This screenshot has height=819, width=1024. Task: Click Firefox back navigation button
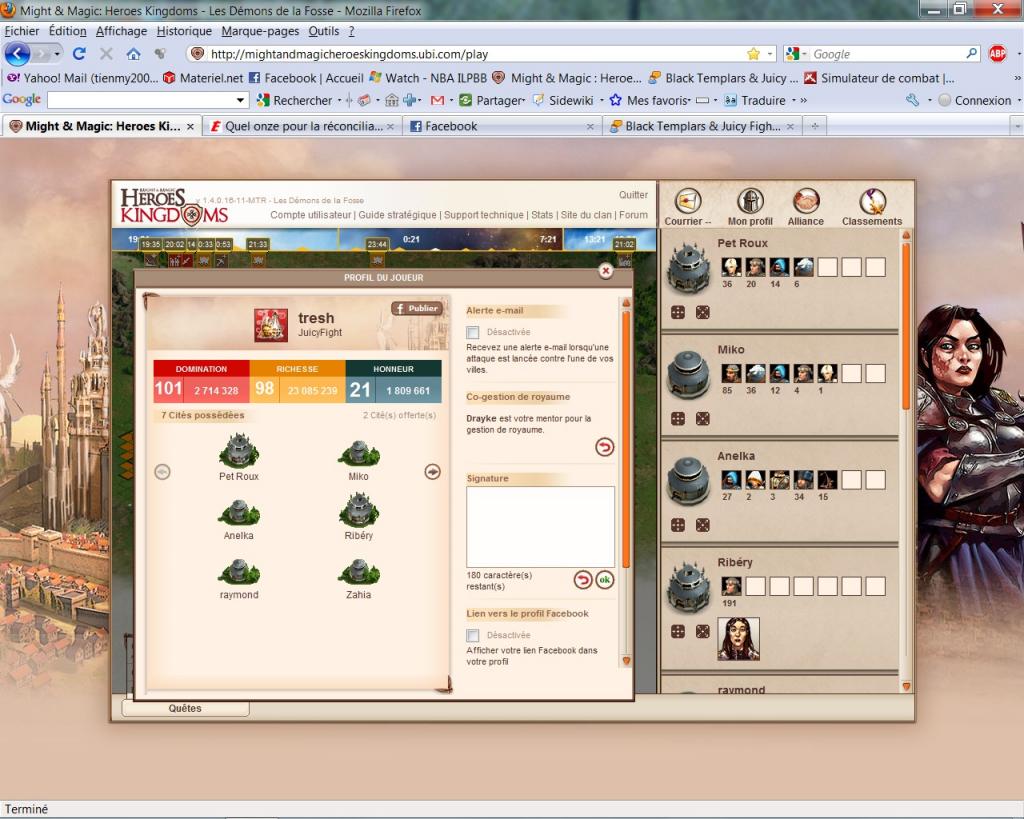click(x=17, y=54)
